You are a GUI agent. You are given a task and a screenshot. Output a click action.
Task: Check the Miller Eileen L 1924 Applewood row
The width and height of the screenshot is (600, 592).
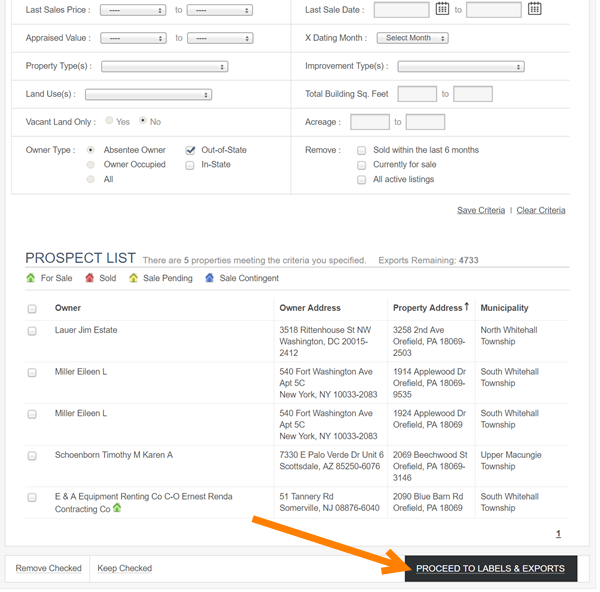click(32, 414)
